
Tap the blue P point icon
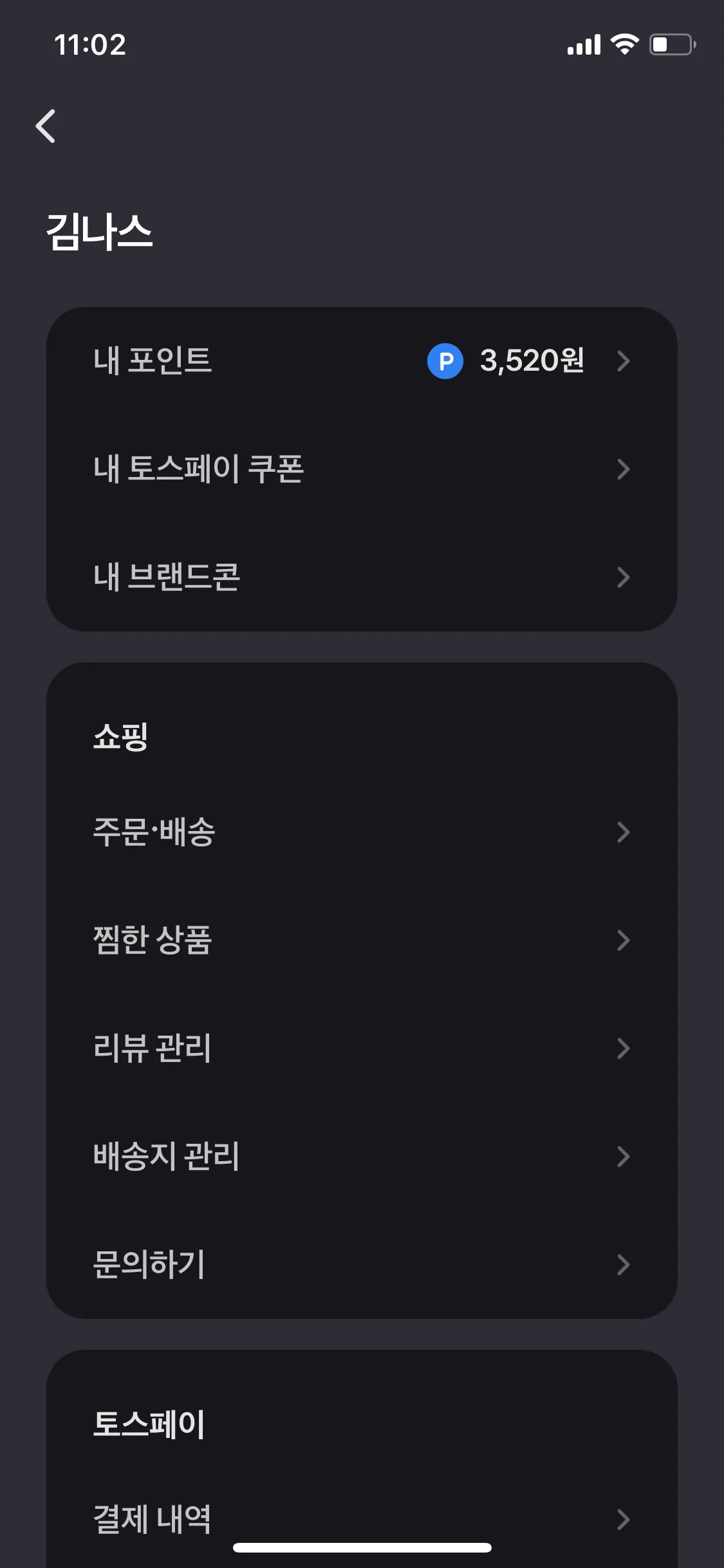(445, 361)
